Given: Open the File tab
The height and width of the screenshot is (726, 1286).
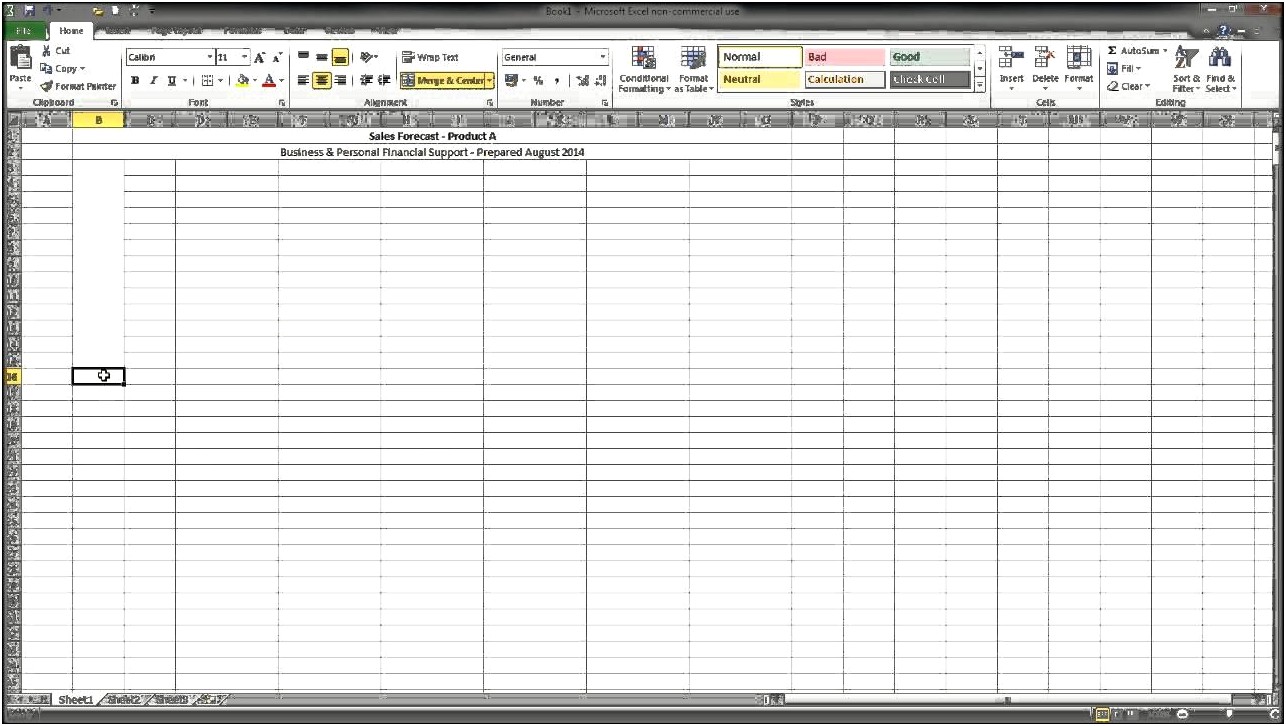Looking at the screenshot, I should [x=25, y=31].
